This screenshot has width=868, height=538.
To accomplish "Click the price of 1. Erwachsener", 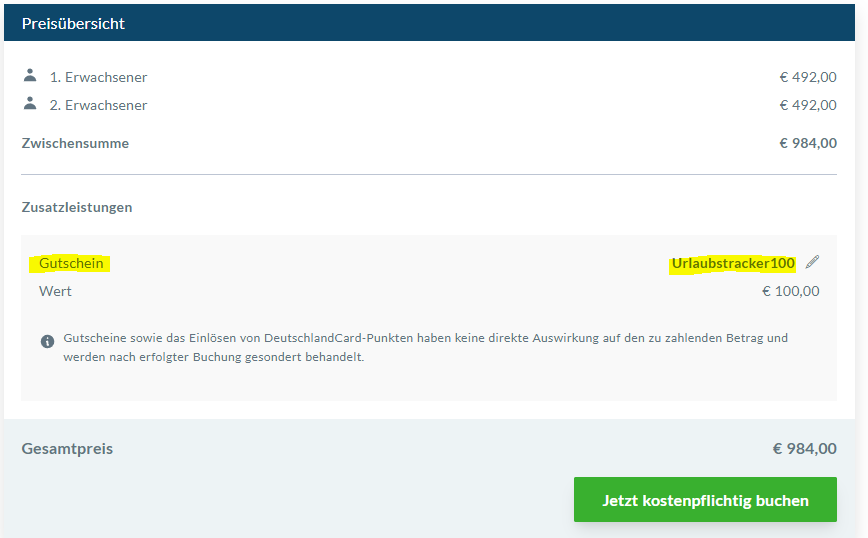I will tap(808, 77).
